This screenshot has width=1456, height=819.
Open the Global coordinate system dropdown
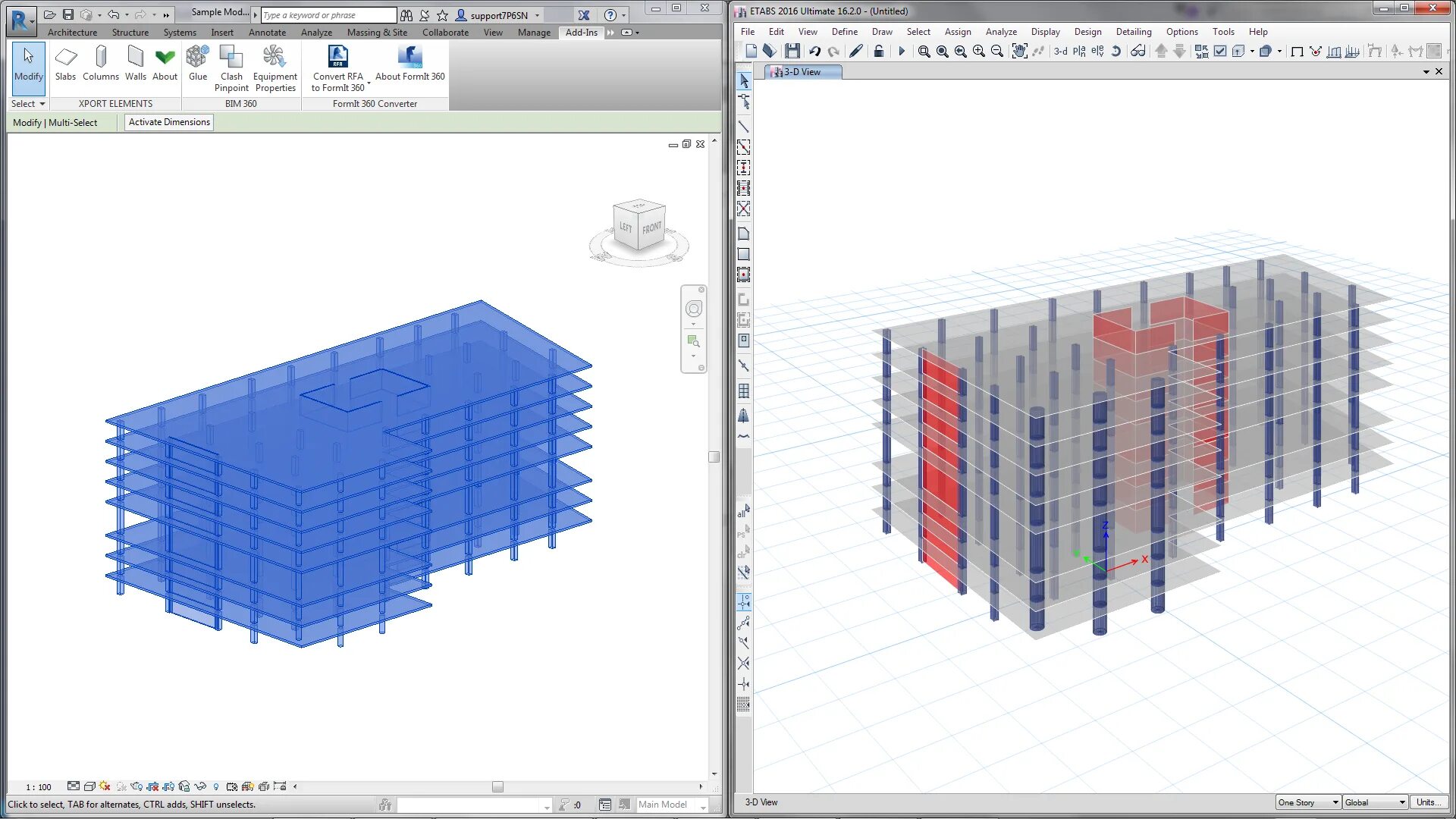point(1375,802)
